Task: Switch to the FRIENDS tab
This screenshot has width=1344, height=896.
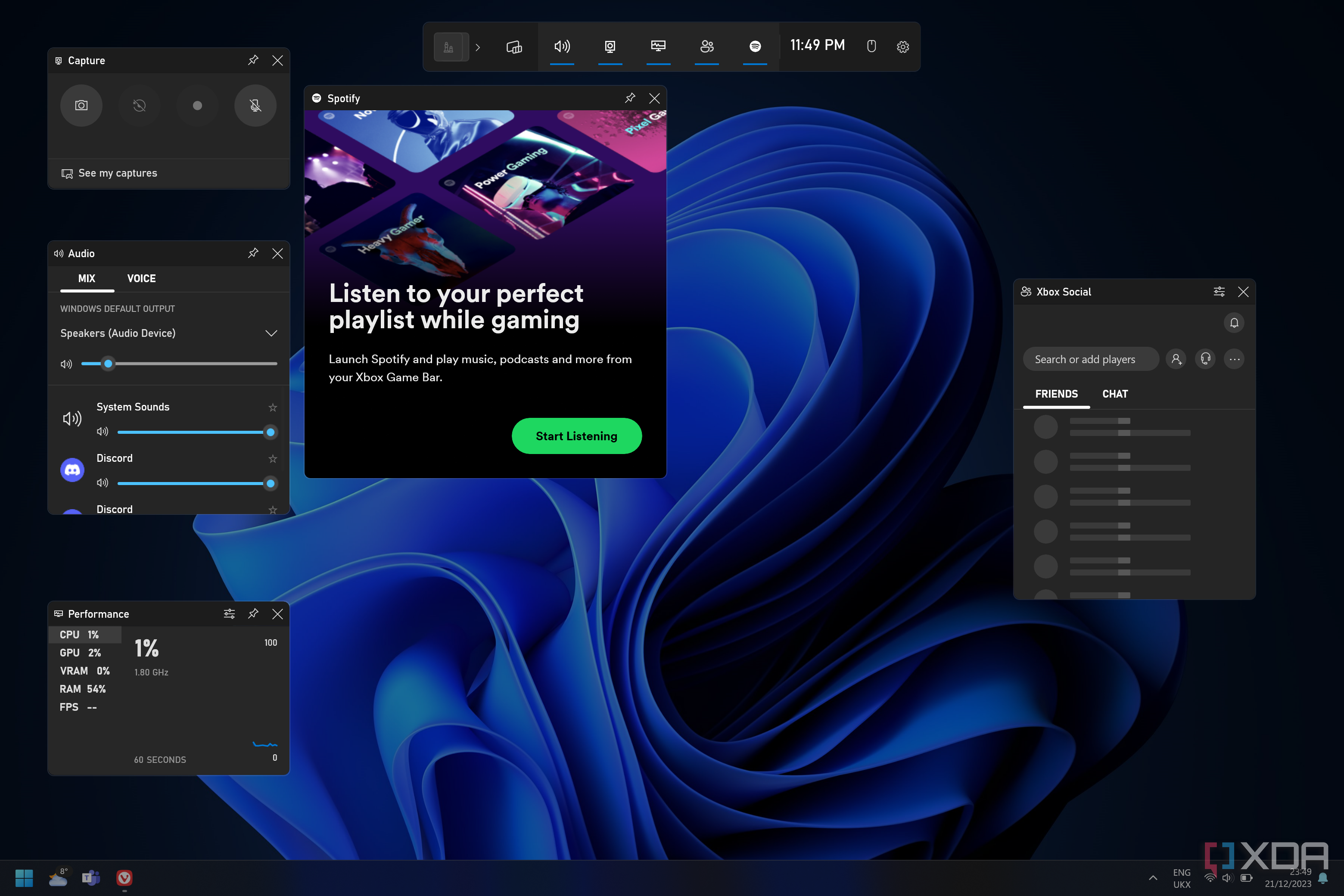Action: [x=1056, y=394]
